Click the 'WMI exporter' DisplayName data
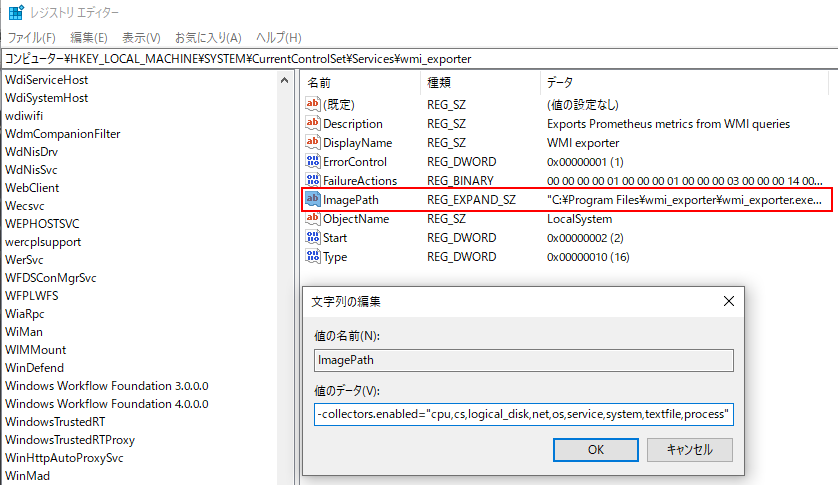 (583, 143)
